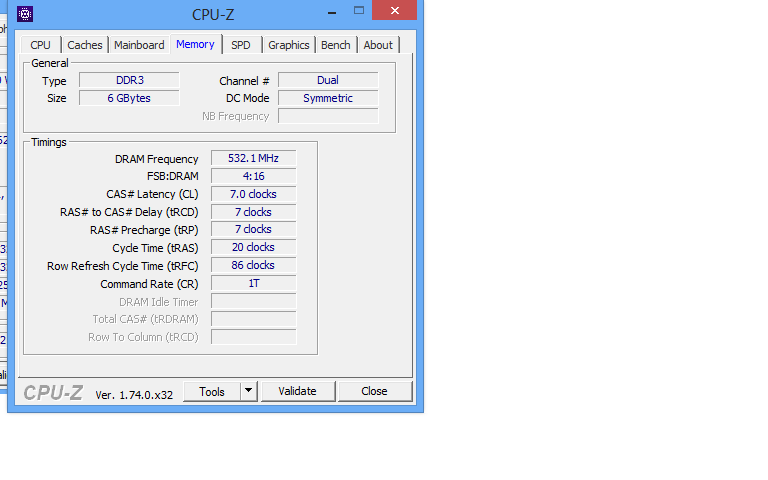
Task: Click the 20 clocks tRAS value
Action: 254,247
